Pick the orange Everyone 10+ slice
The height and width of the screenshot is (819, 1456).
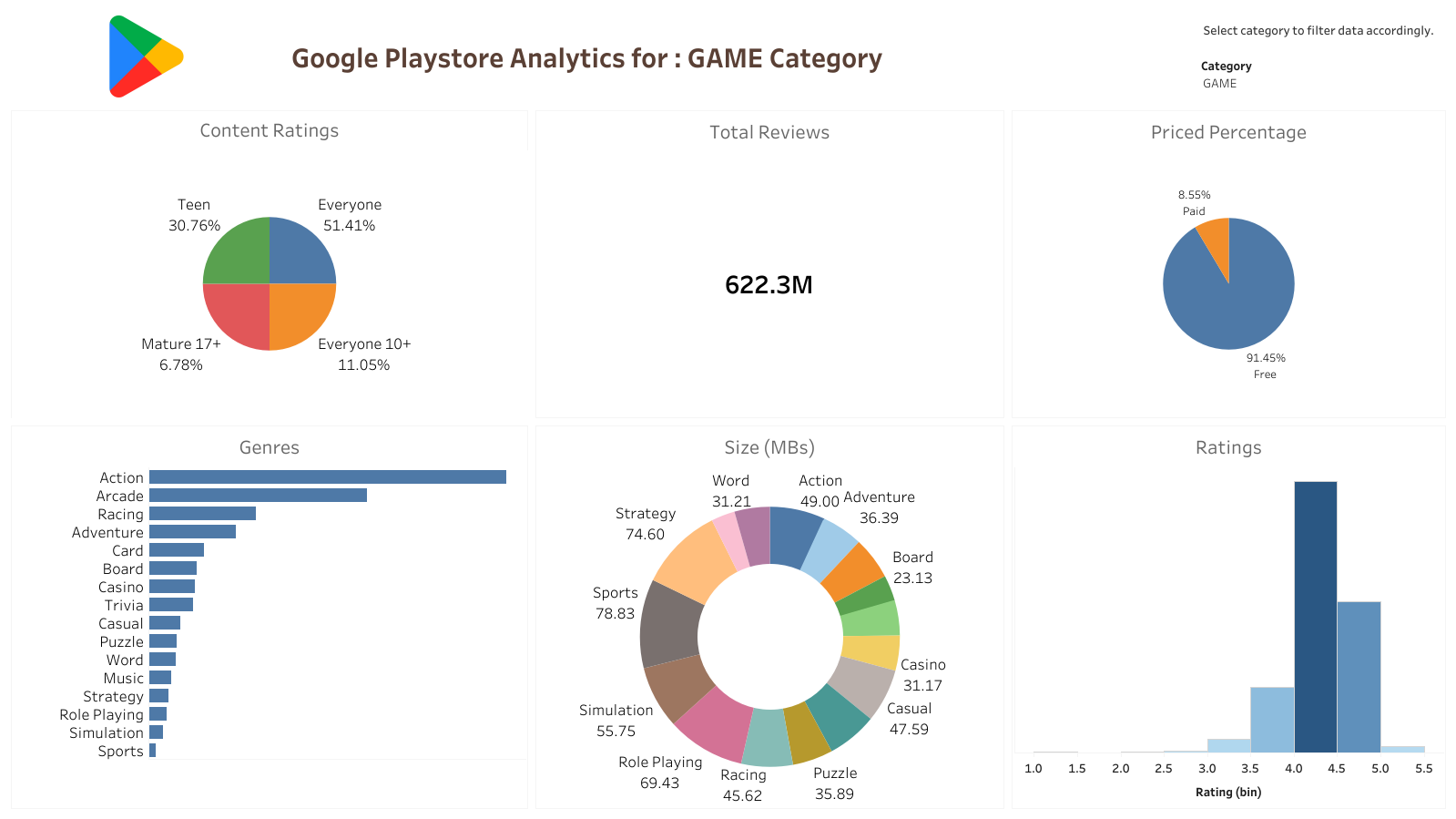tap(300, 314)
